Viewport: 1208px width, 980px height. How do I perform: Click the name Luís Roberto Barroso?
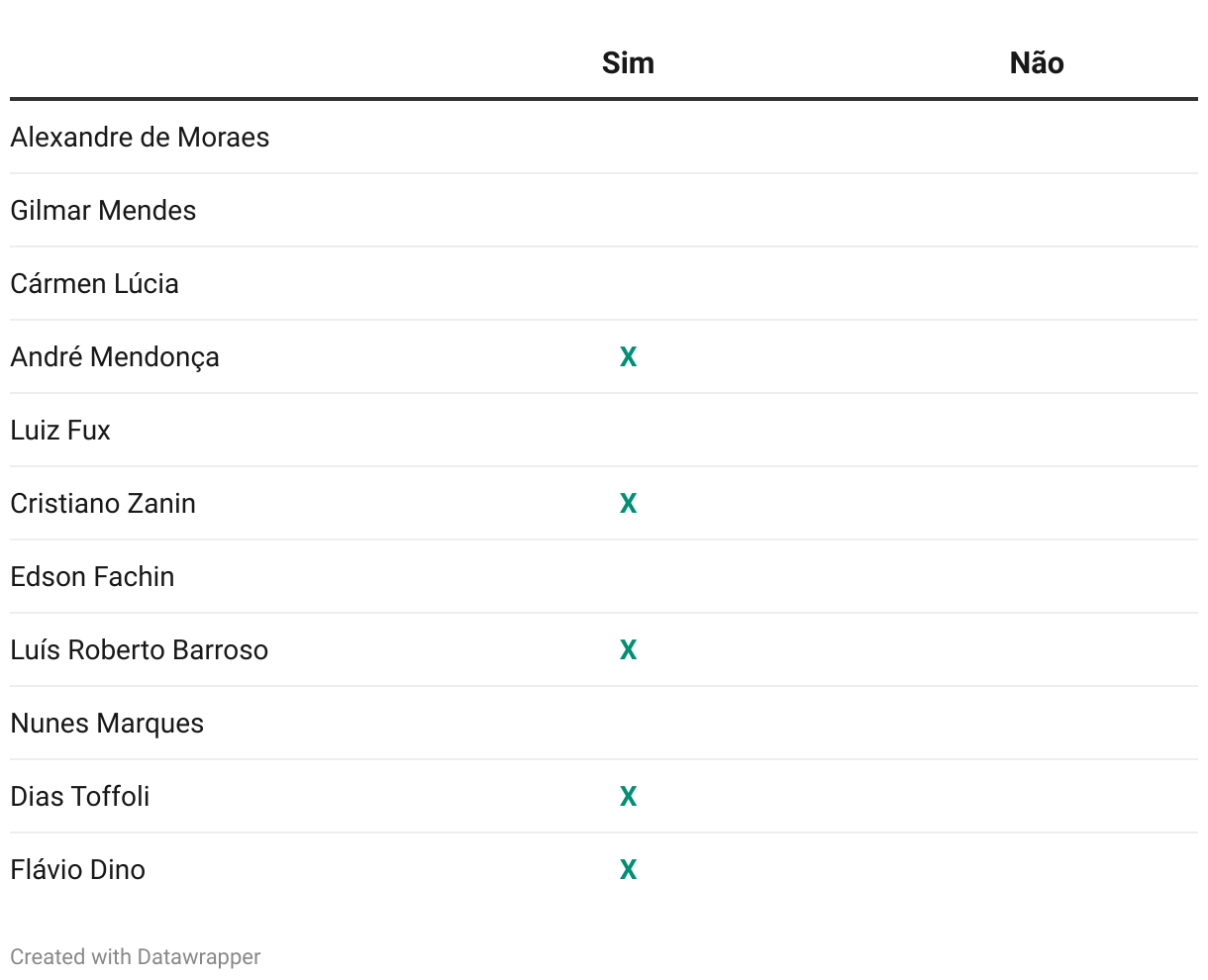click(x=140, y=650)
